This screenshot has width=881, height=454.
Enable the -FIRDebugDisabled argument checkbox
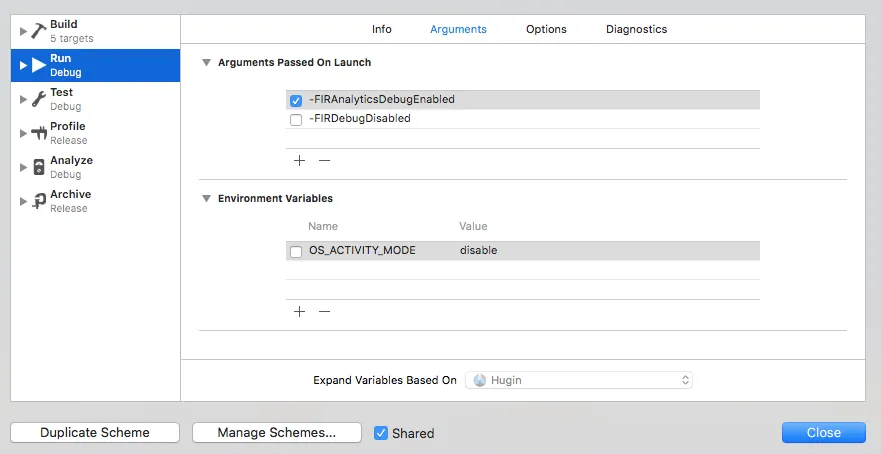pos(296,119)
